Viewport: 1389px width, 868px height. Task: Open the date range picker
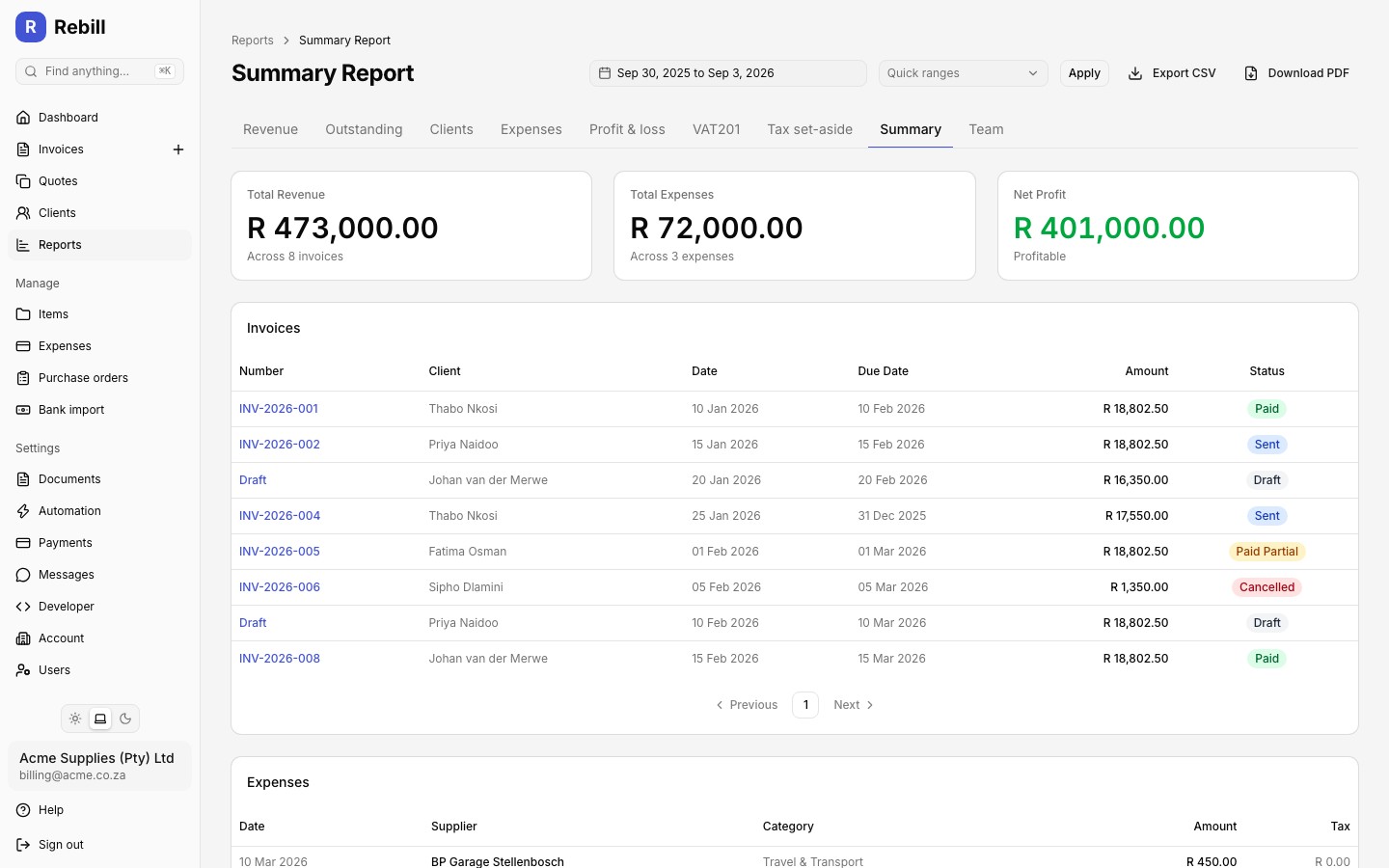[x=728, y=73]
